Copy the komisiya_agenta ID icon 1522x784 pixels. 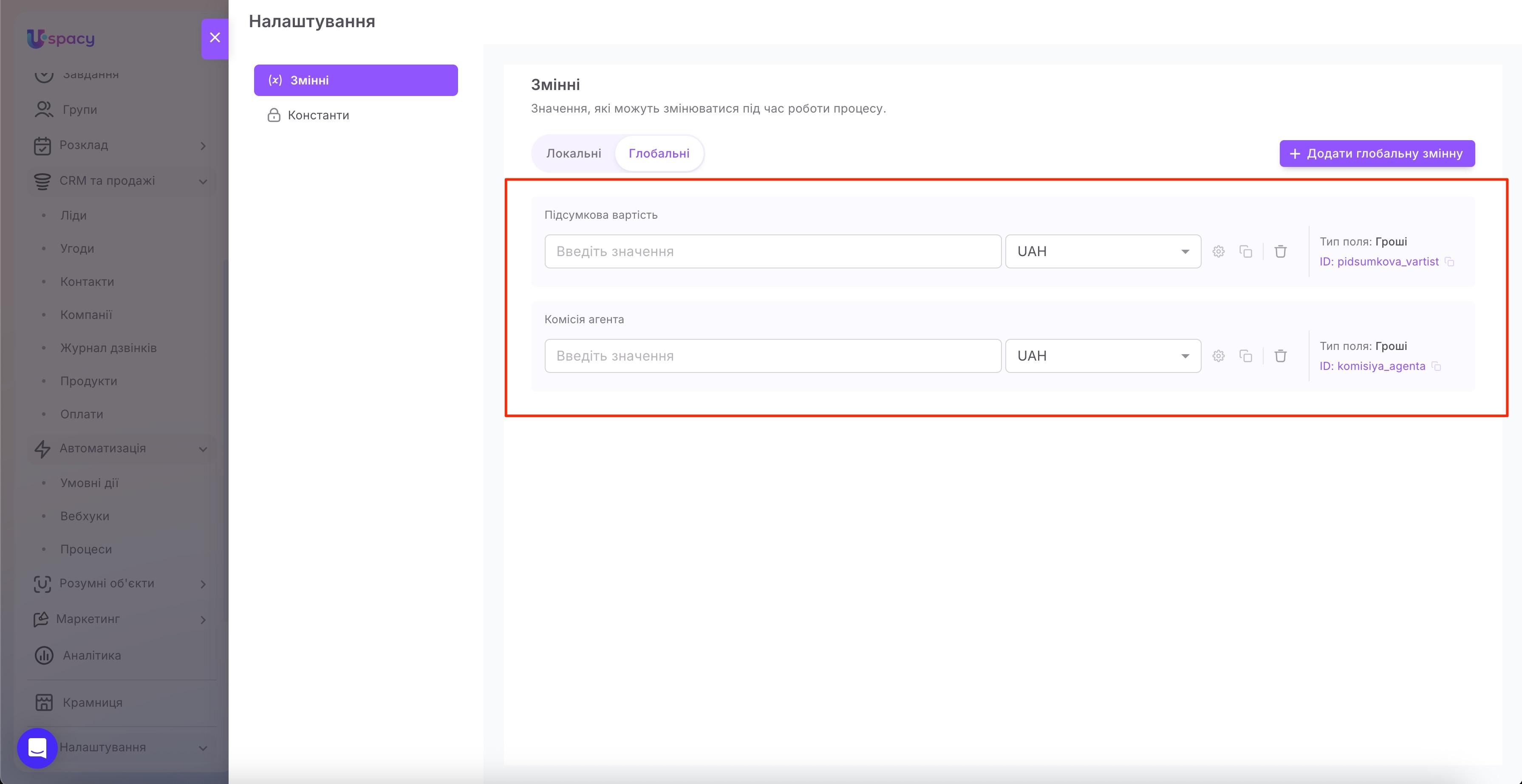click(1436, 366)
